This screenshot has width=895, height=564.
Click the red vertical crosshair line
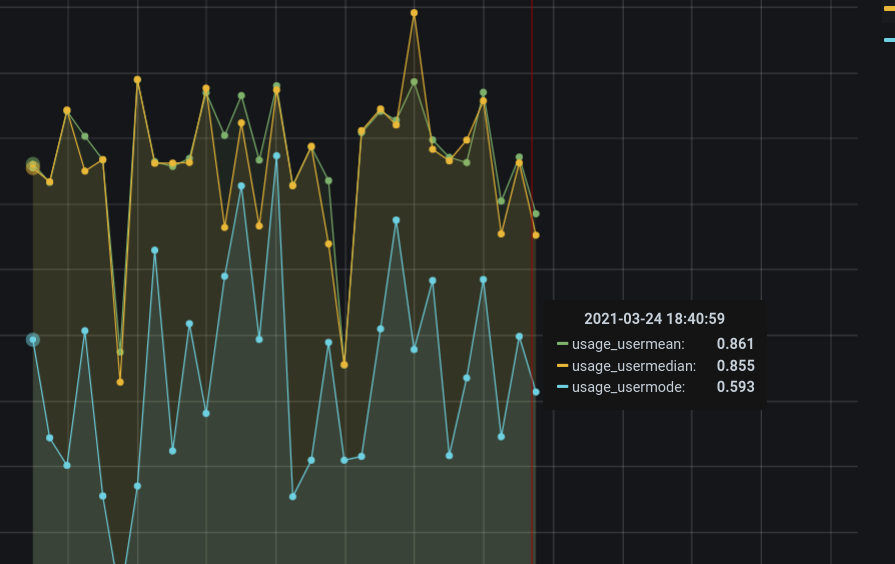[532, 282]
